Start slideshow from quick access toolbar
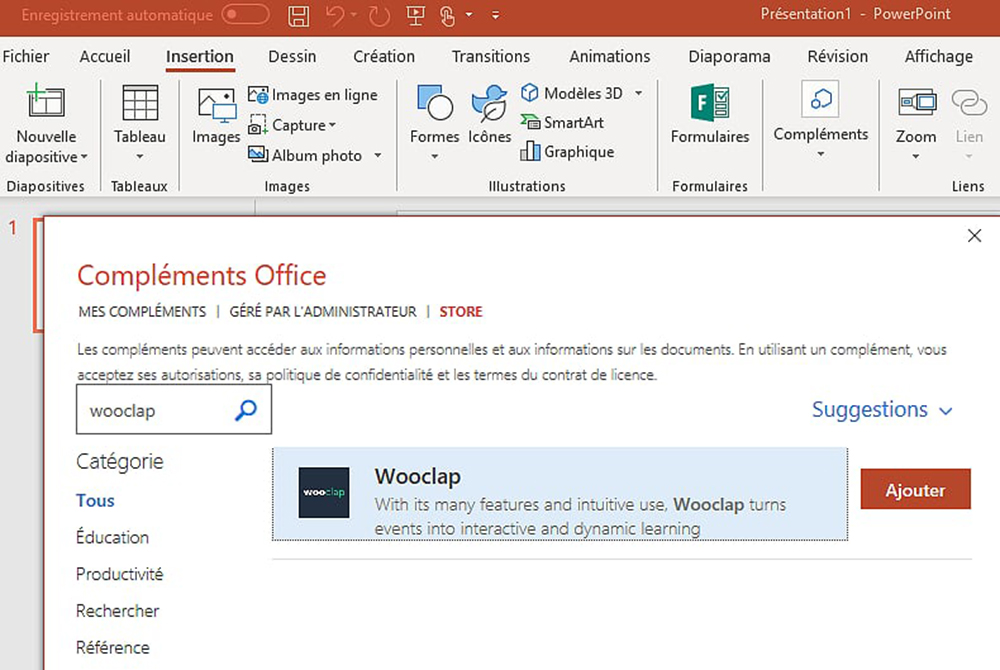This screenshot has width=1000, height=670. tap(416, 15)
